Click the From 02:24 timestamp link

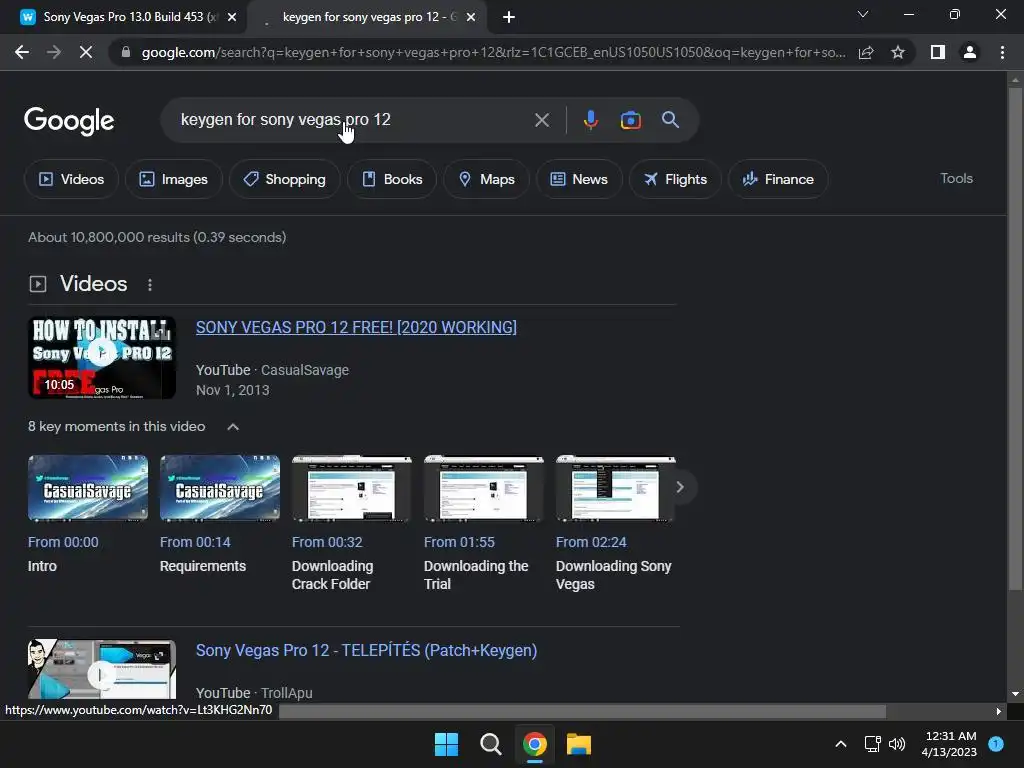coord(591,542)
